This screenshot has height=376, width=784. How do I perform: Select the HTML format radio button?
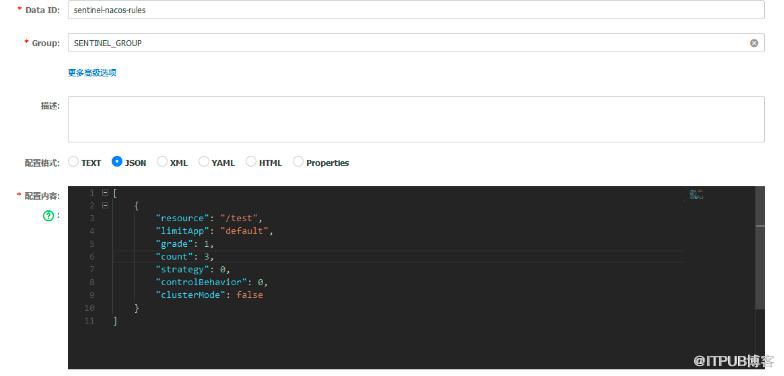pos(251,162)
